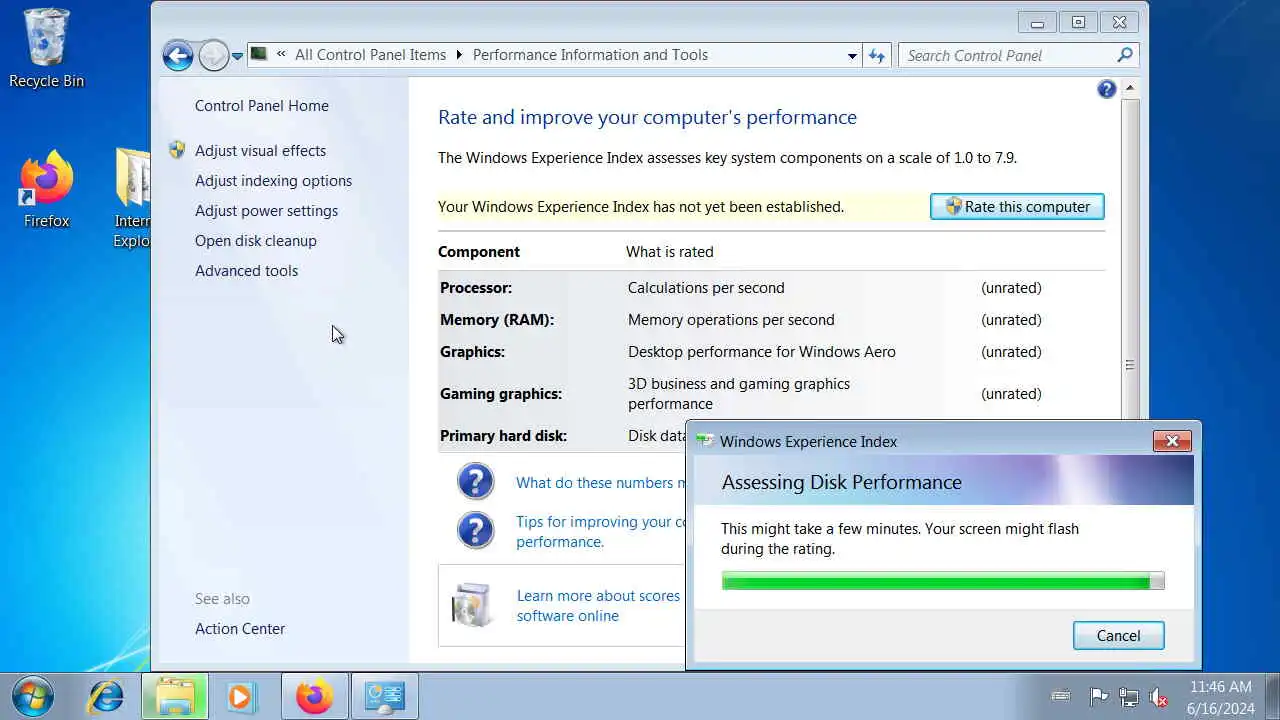Click the muted volume tray icon
Viewport: 1280px width, 720px height.
pos(1159,697)
